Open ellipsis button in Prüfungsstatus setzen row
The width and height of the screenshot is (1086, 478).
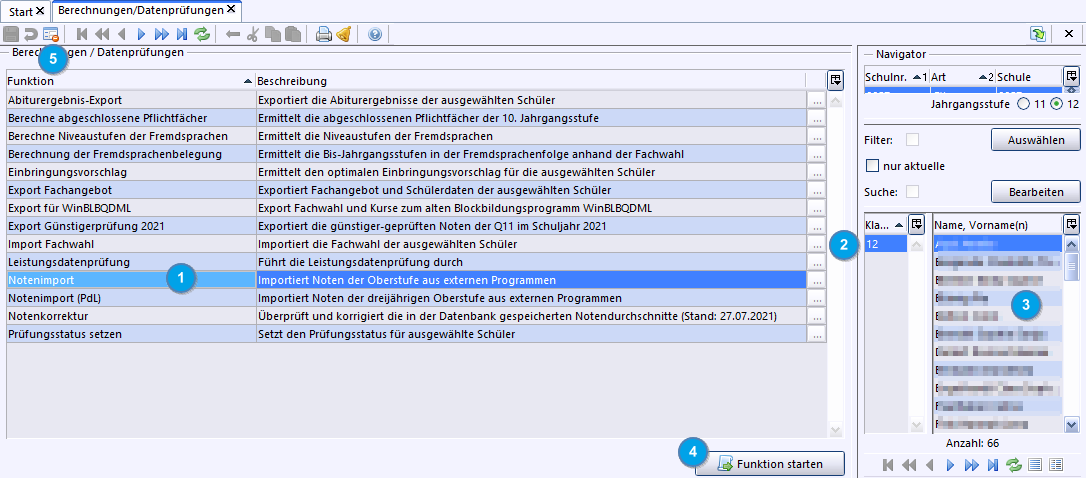(817, 334)
